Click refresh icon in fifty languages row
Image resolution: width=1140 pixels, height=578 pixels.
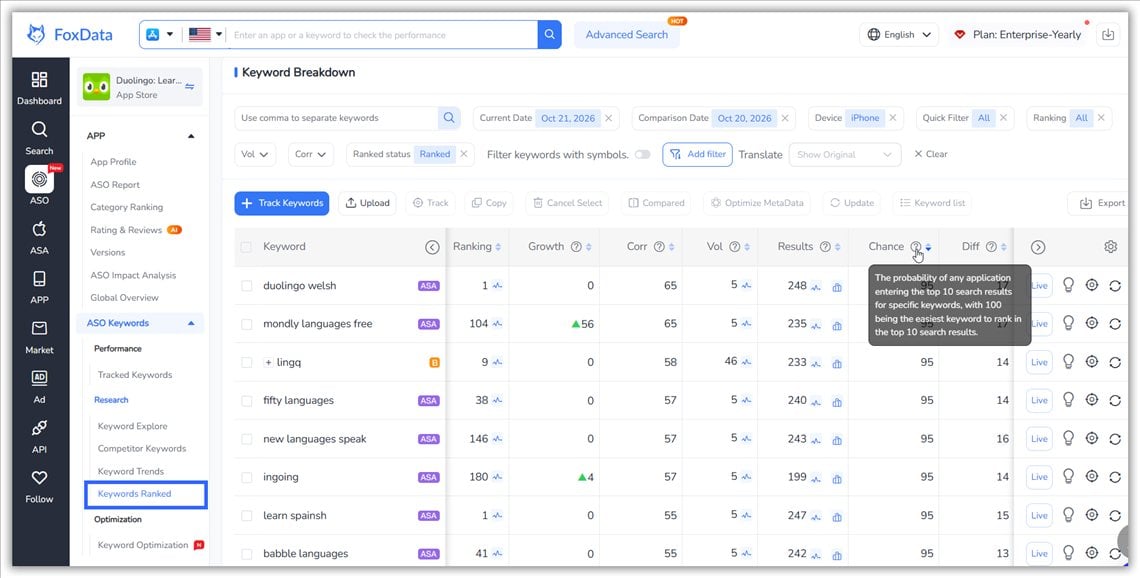coord(1115,401)
